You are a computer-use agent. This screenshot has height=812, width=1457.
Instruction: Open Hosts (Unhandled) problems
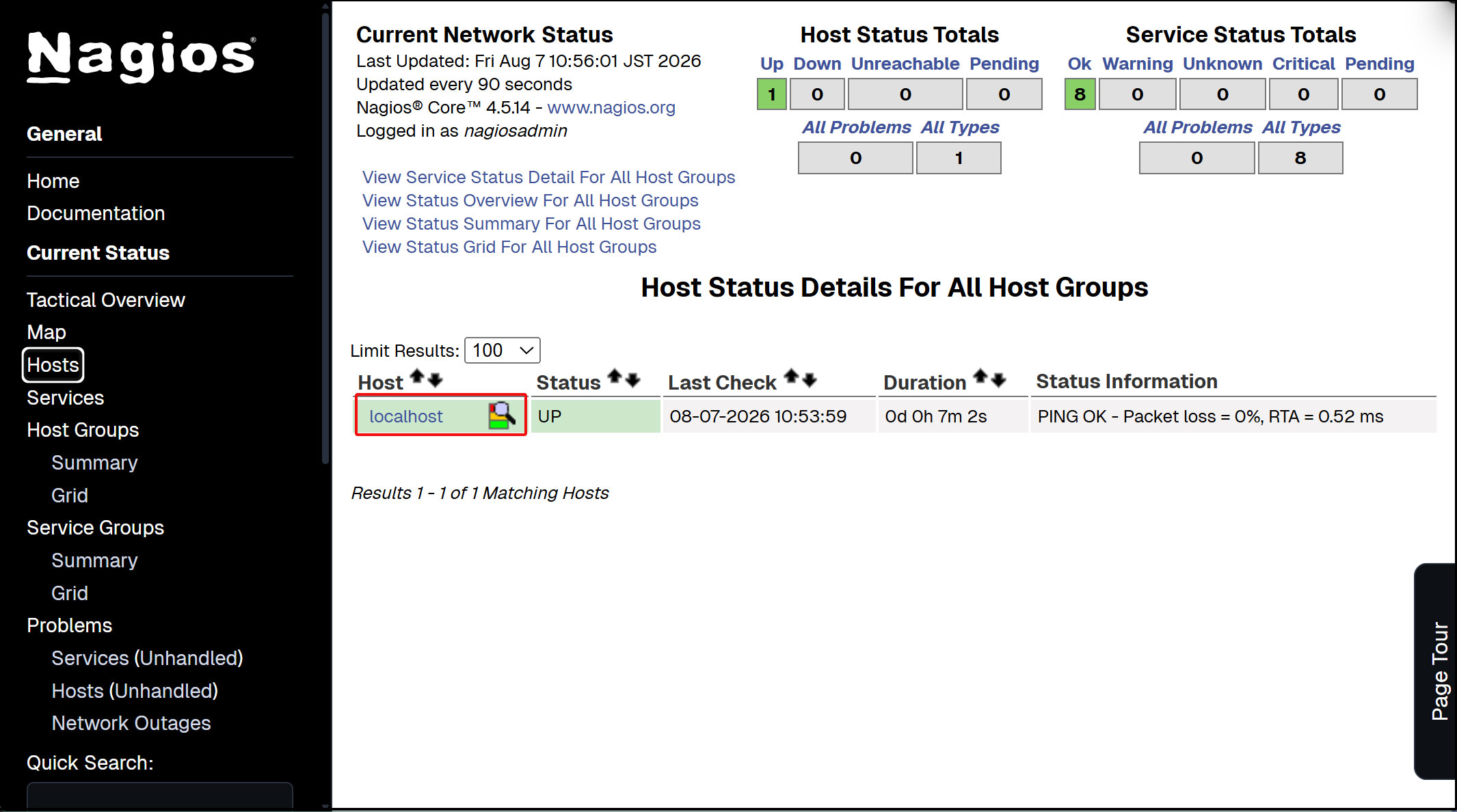[x=135, y=691]
